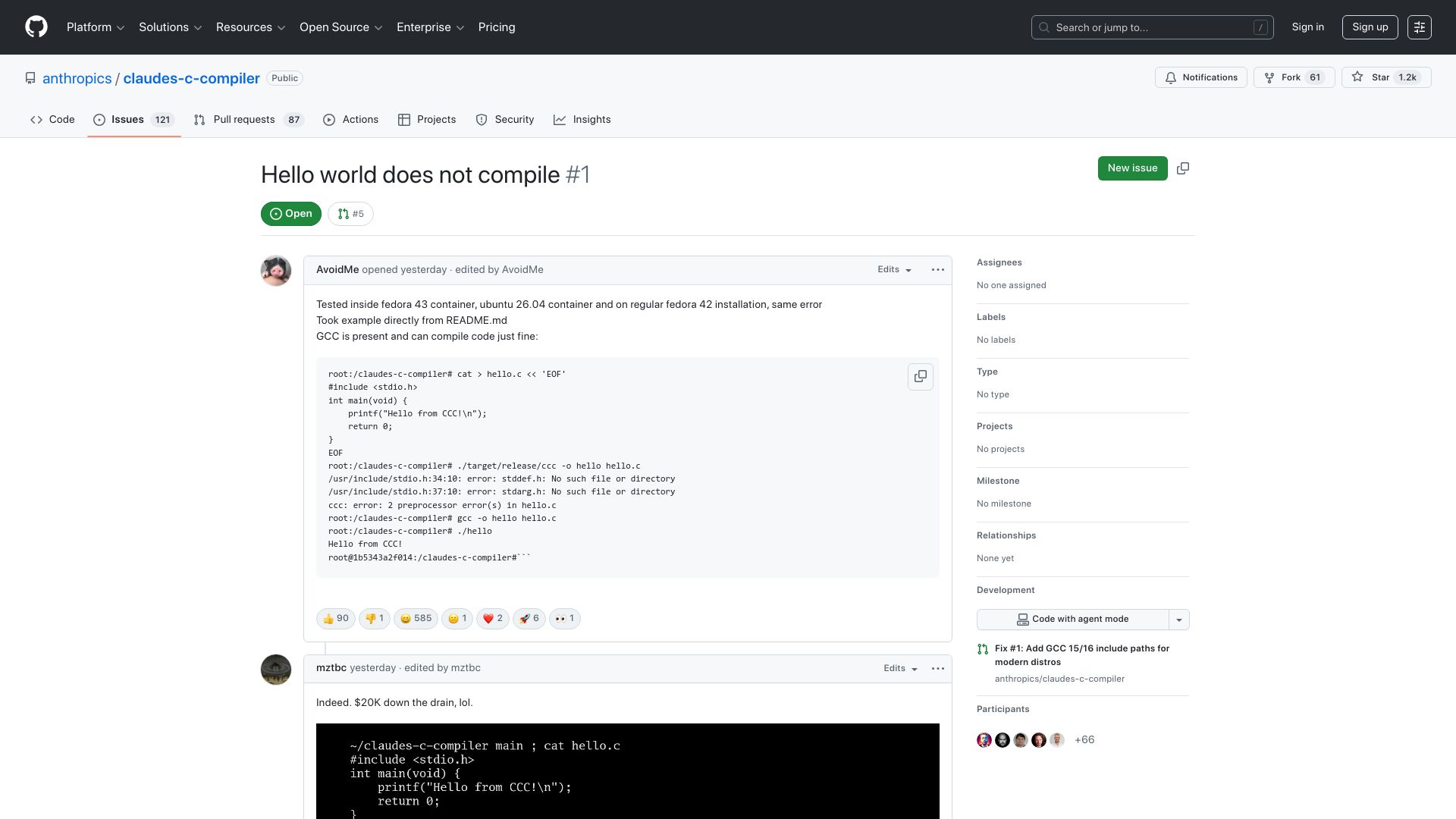
Task: Copy the issue link with the icon beside New issue
Action: 1183,168
